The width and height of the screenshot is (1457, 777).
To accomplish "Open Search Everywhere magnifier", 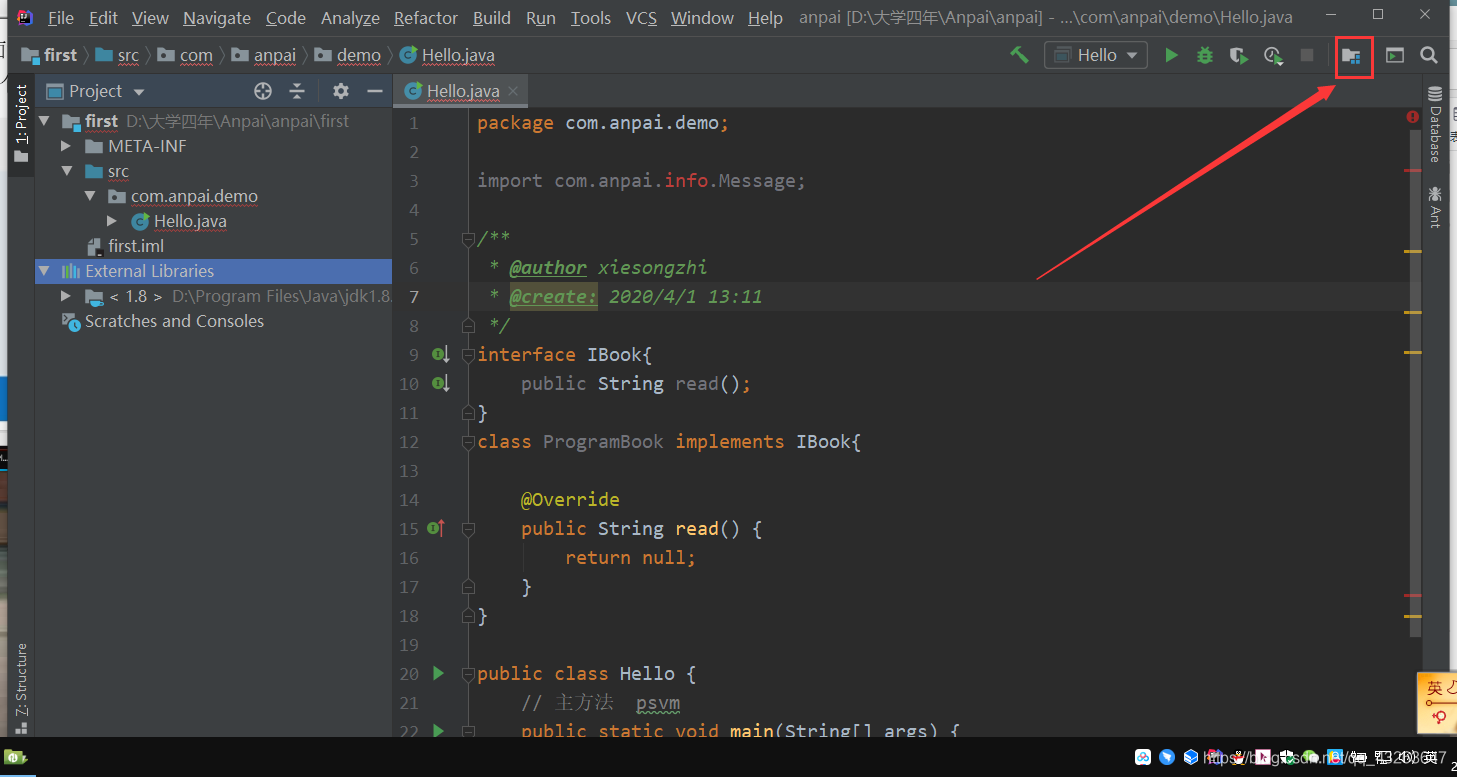I will click(x=1429, y=55).
